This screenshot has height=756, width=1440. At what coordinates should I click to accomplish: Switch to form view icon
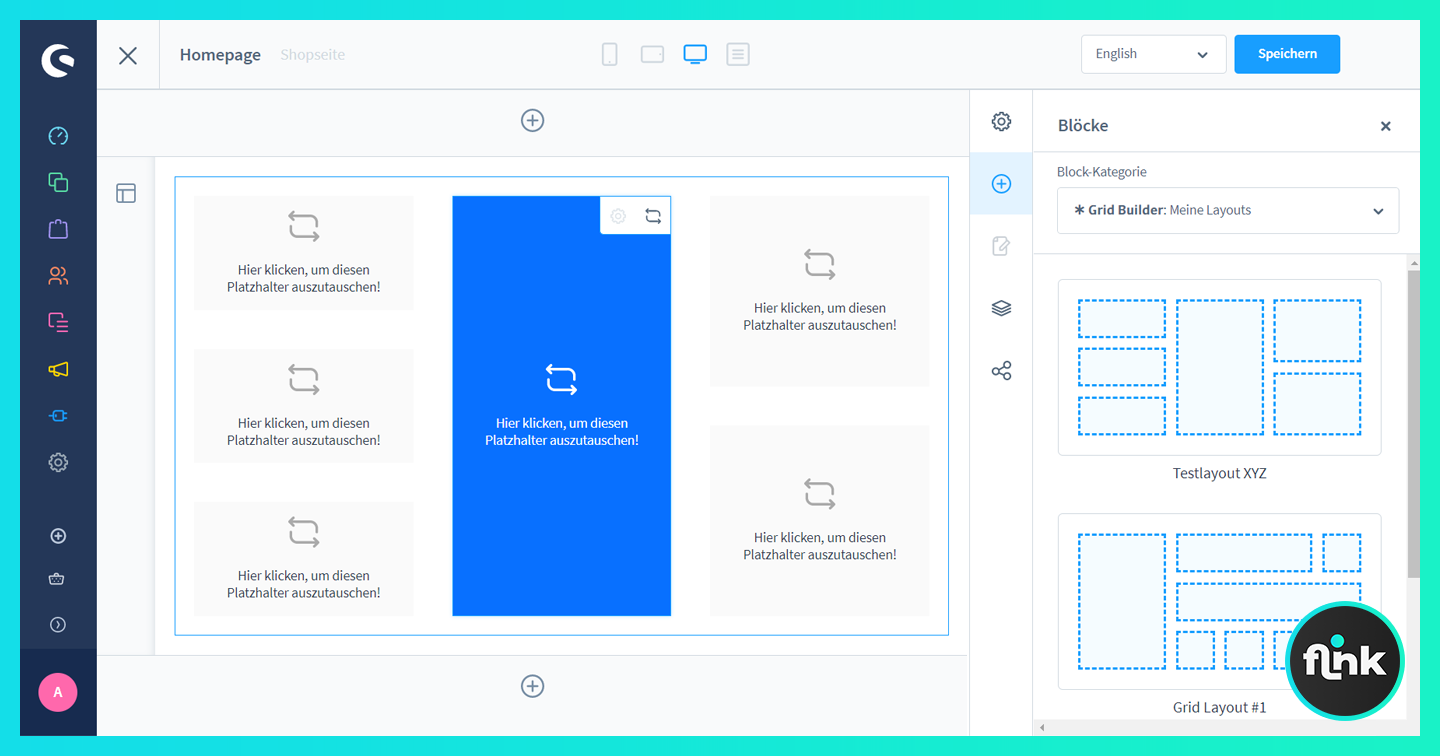[738, 54]
